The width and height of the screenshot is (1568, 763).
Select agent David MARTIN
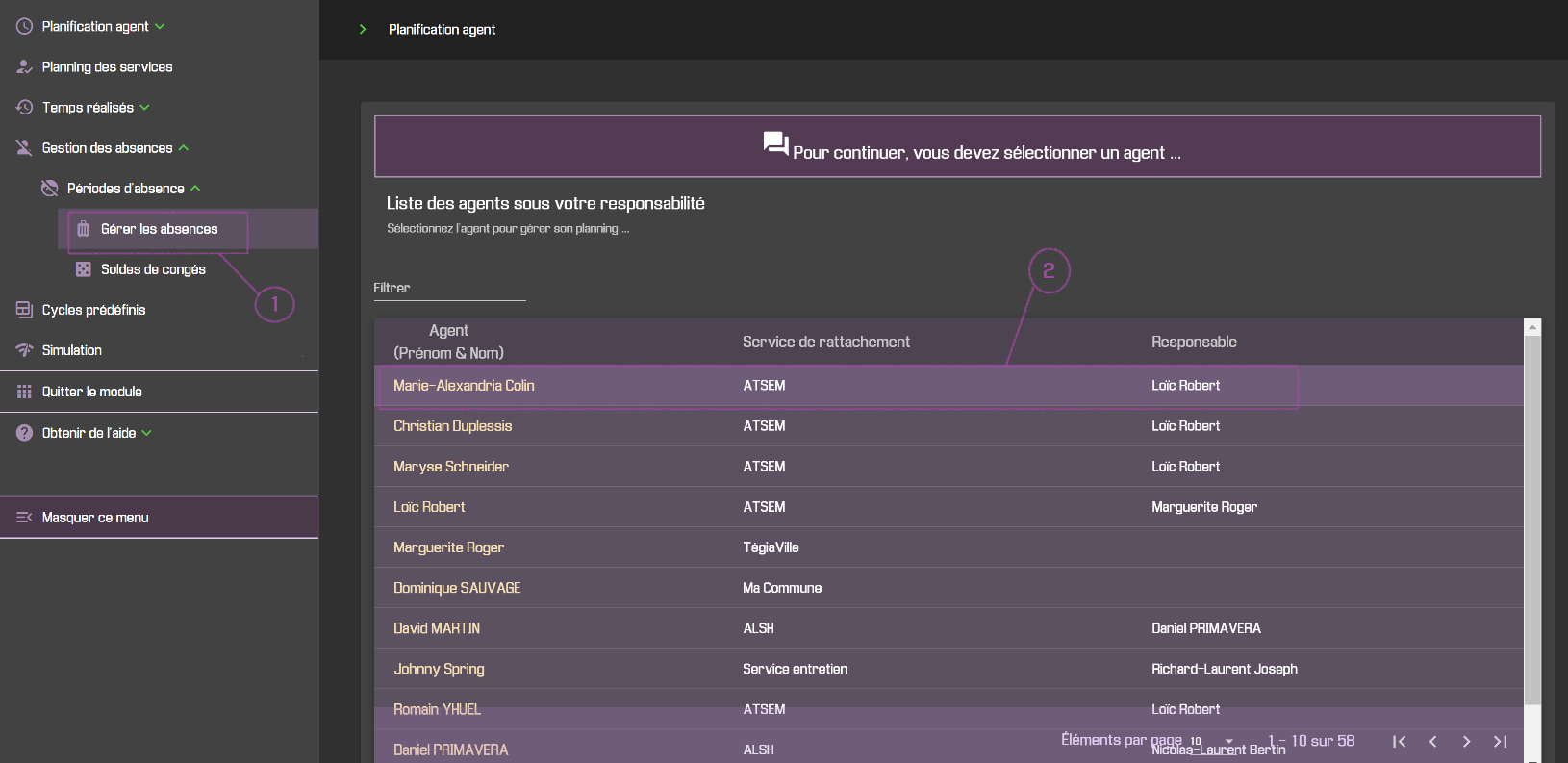point(437,628)
